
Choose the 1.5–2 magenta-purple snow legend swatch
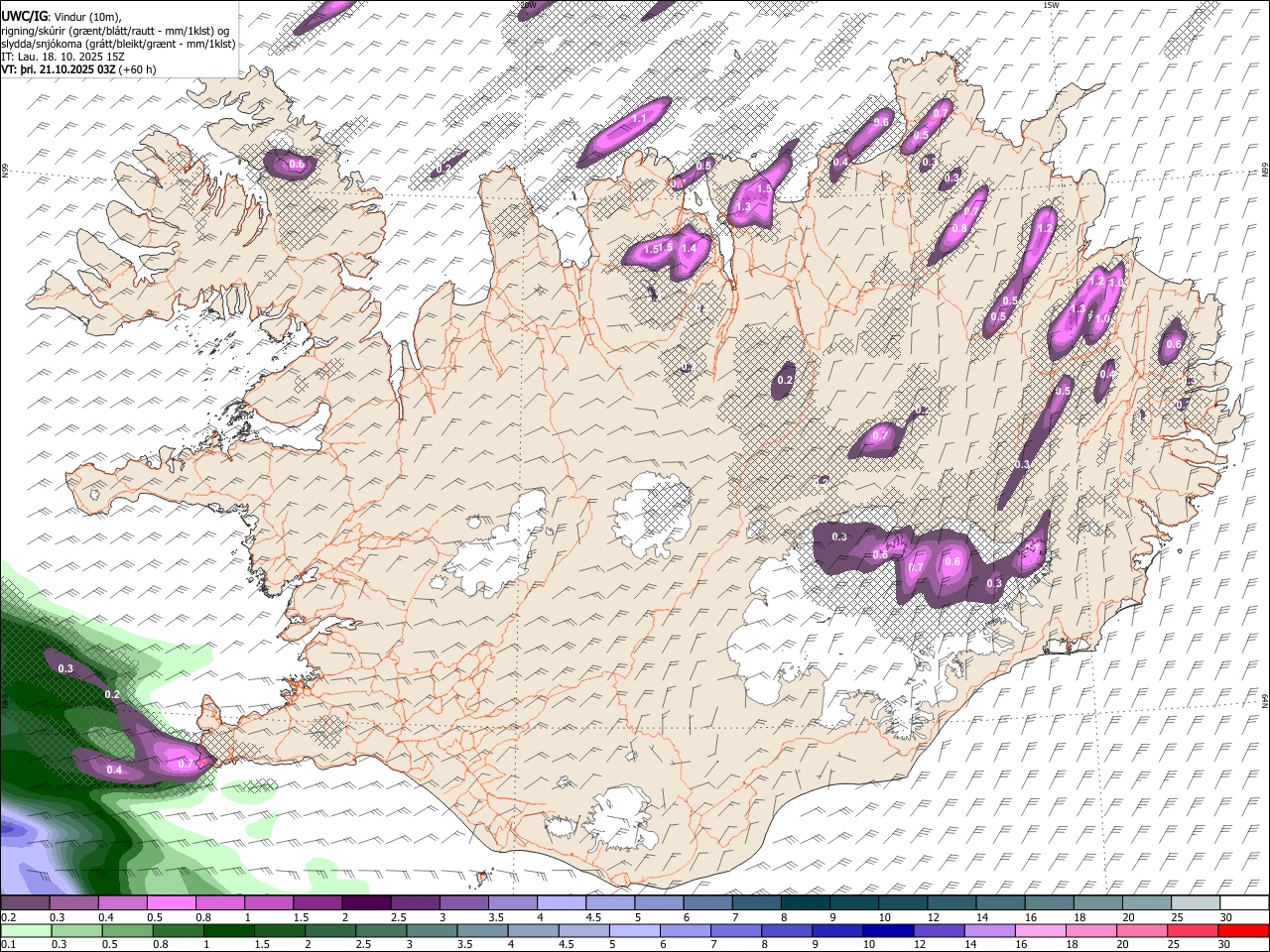click(317, 903)
